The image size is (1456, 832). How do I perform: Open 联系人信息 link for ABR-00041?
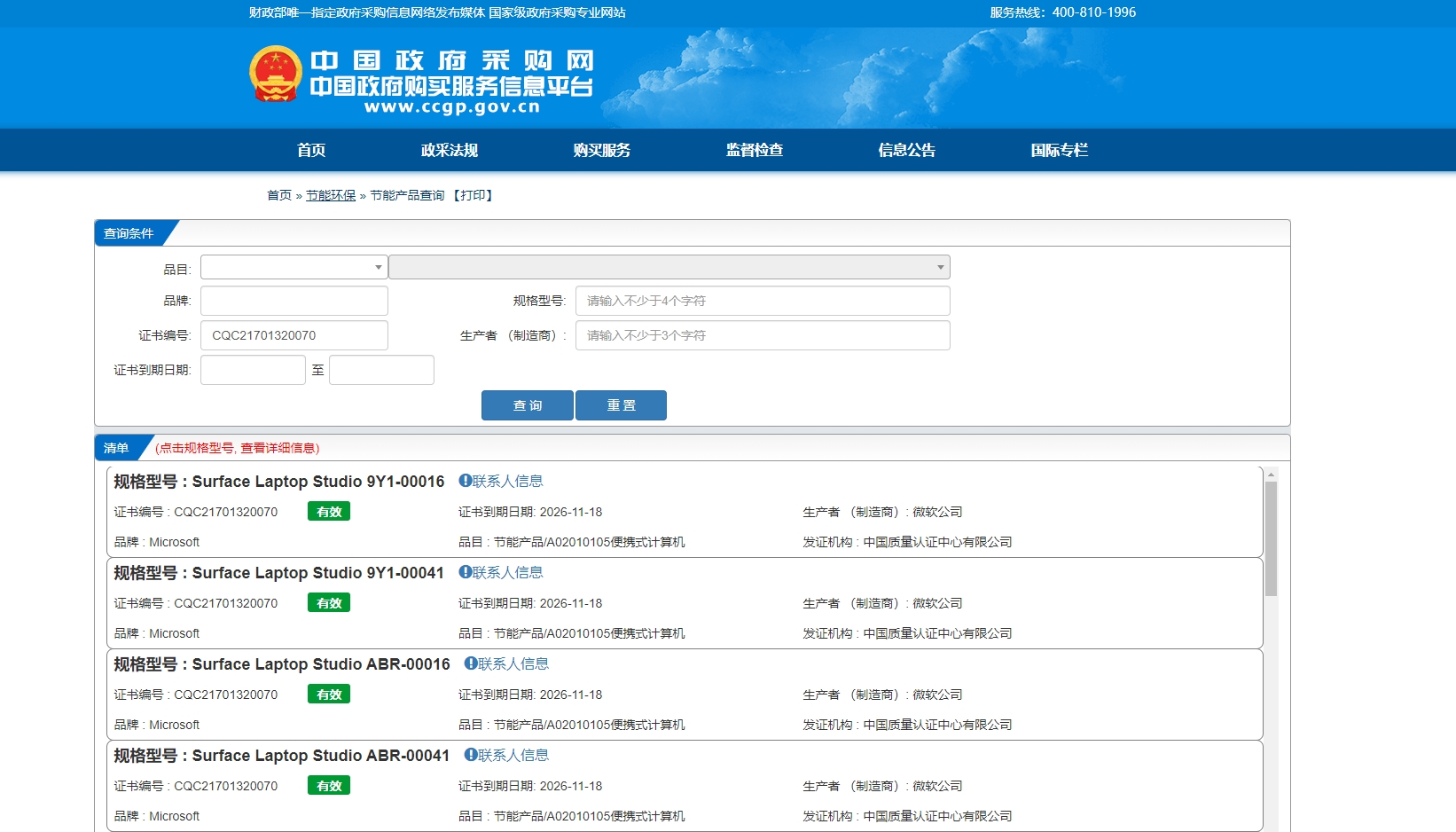pyautogui.click(x=513, y=755)
